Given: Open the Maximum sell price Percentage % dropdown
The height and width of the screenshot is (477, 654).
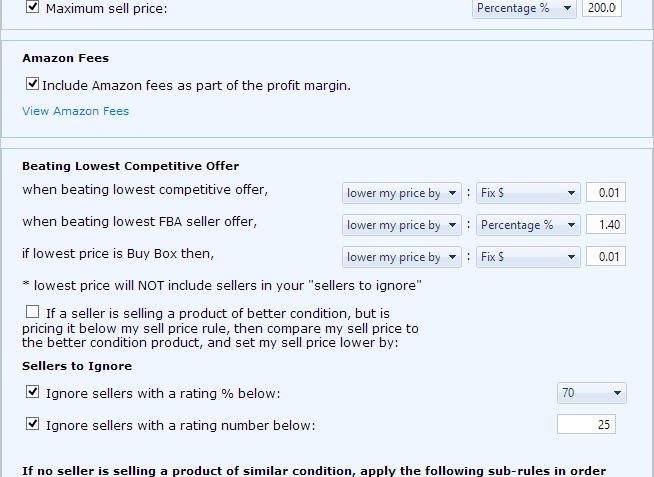Looking at the screenshot, I should point(524,8).
